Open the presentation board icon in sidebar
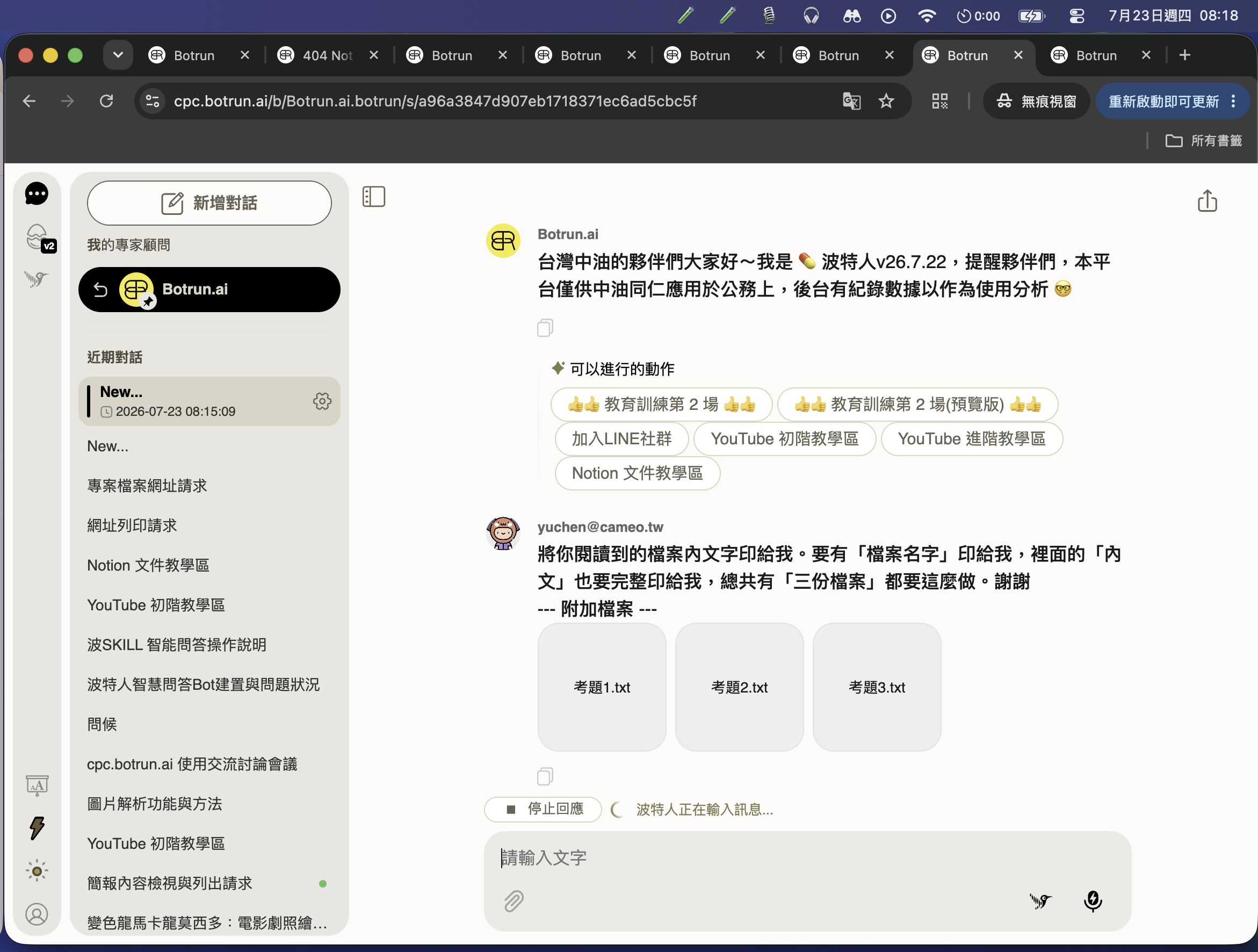 37,785
